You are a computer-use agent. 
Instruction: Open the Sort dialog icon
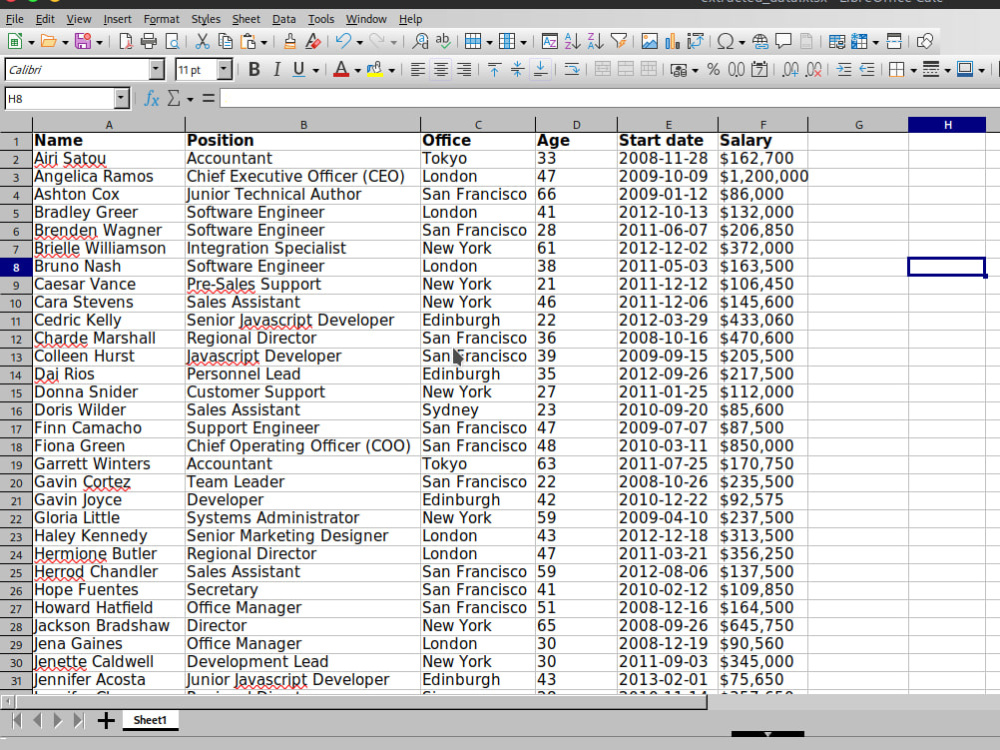(549, 42)
